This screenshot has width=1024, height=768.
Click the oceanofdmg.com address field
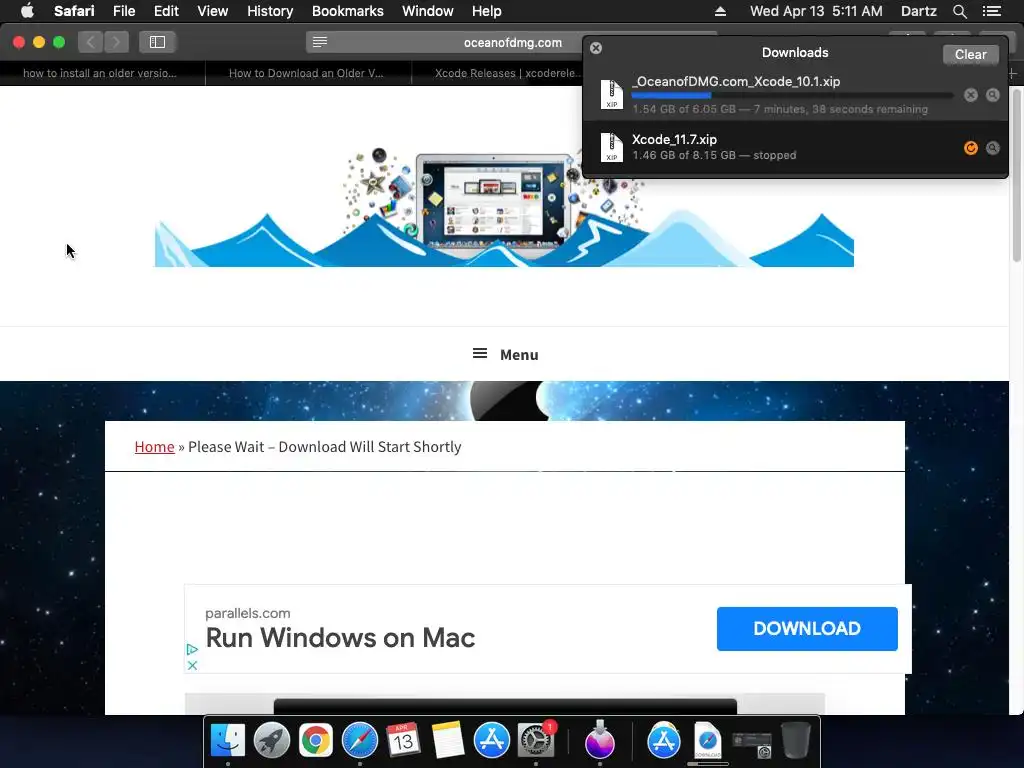[x=513, y=42]
